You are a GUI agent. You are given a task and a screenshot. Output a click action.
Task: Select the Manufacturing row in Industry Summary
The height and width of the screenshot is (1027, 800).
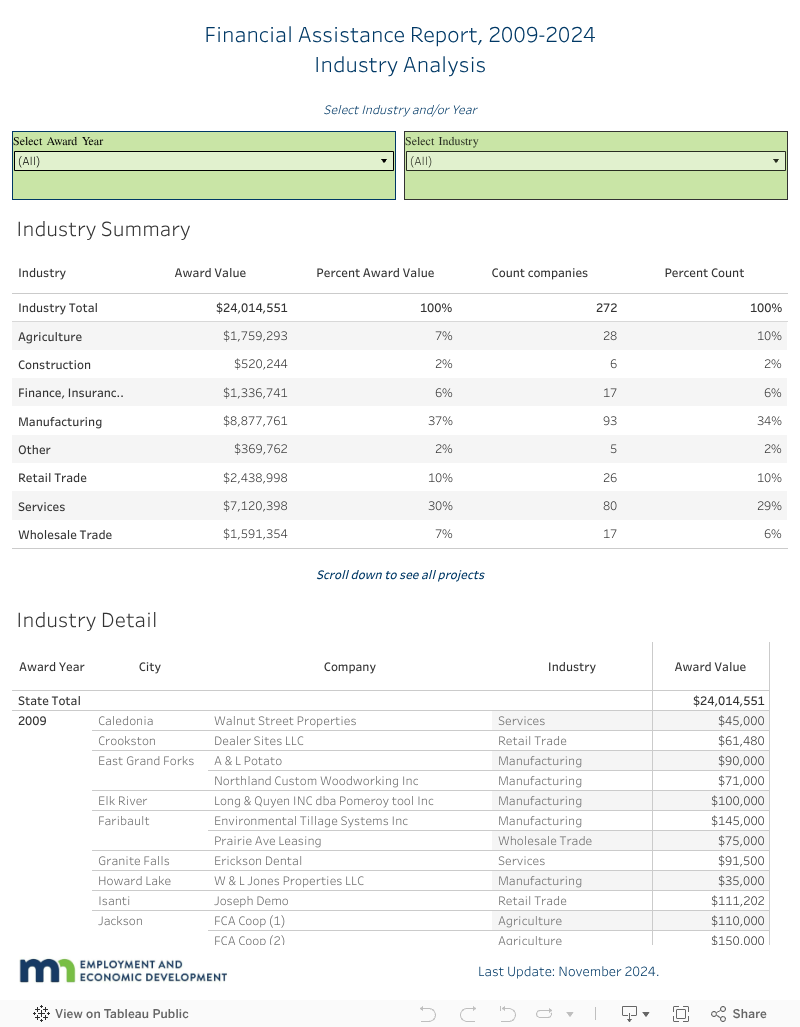point(60,422)
